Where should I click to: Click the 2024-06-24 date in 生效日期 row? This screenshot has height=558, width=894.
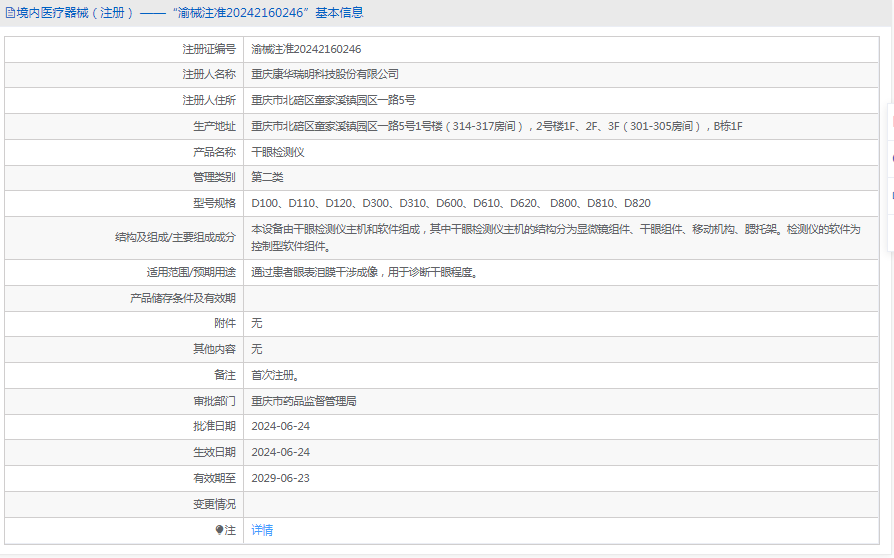pos(281,452)
